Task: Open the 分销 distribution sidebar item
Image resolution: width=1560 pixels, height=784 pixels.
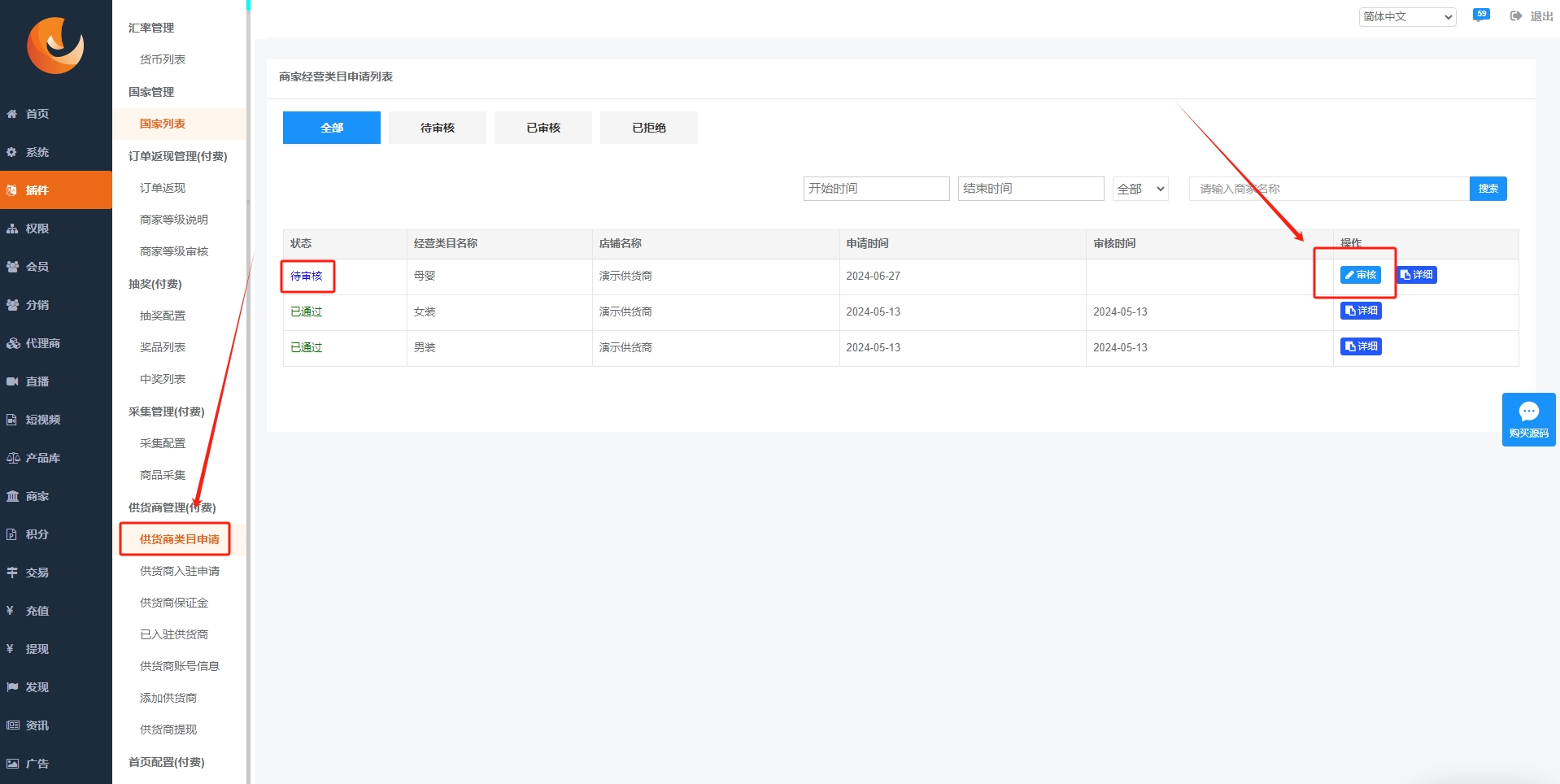Action: pos(56,305)
